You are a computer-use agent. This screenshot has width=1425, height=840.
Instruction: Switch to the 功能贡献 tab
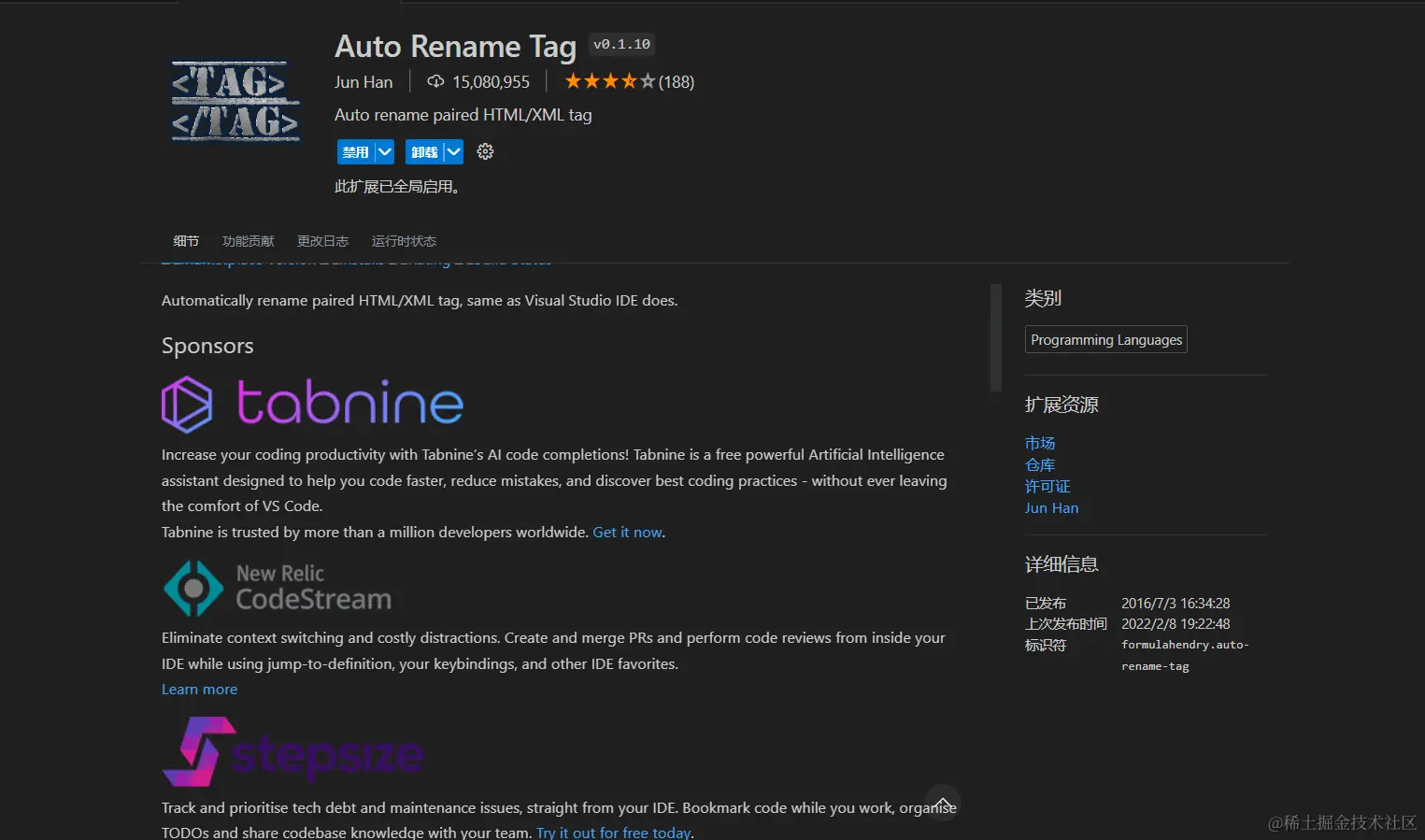(249, 241)
